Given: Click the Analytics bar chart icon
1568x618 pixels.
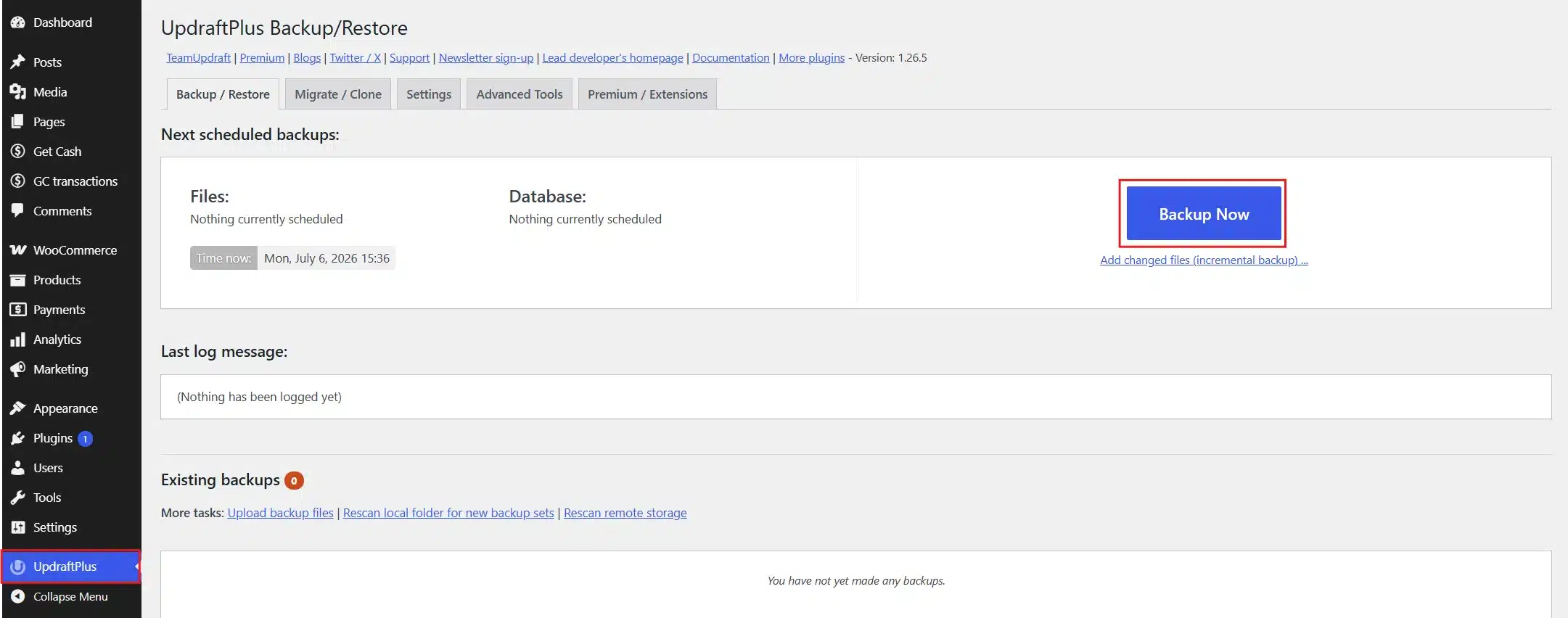Looking at the screenshot, I should (17, 339).
